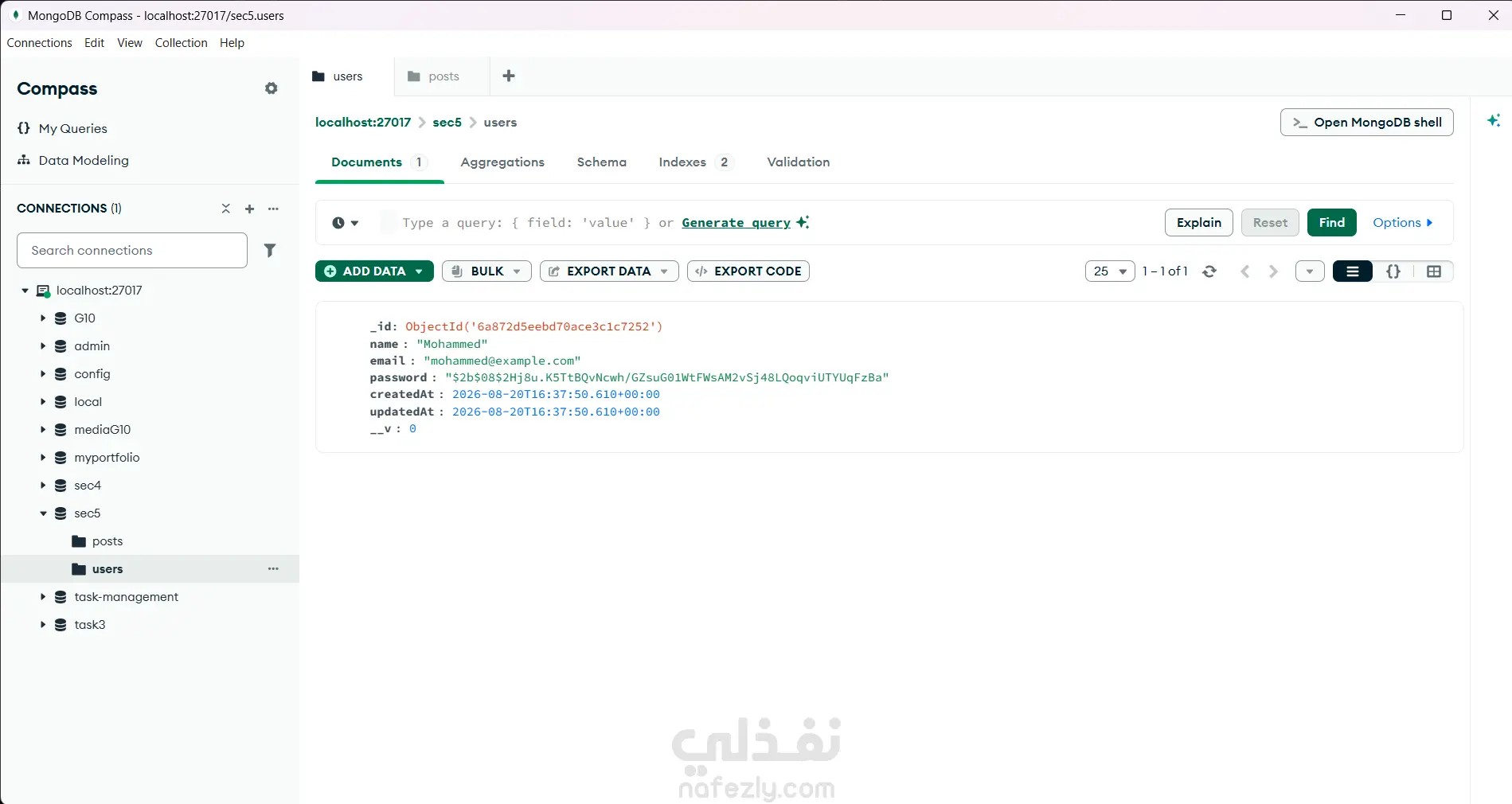Click the connections filter funnel icon
The width and height of the screenshot is (1512, 804).
270,251
